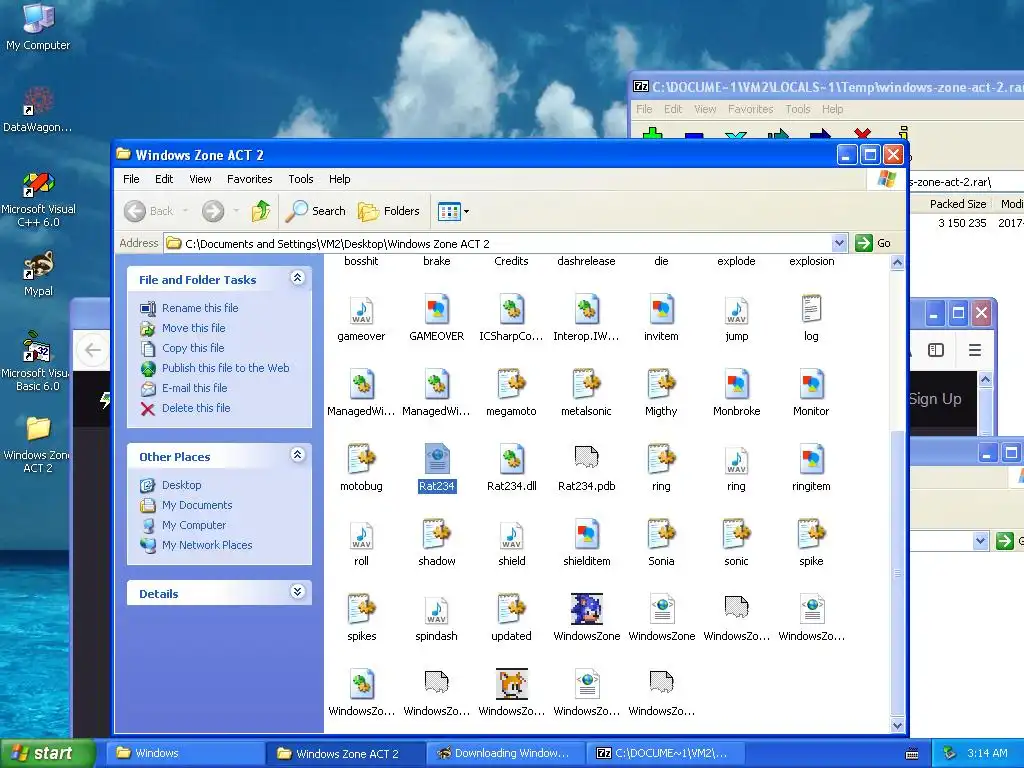Image resolution: width=1024 pixels, height=768 pixels.
Task: Select the jump WAV file
Action: click(x=736, y=310)
